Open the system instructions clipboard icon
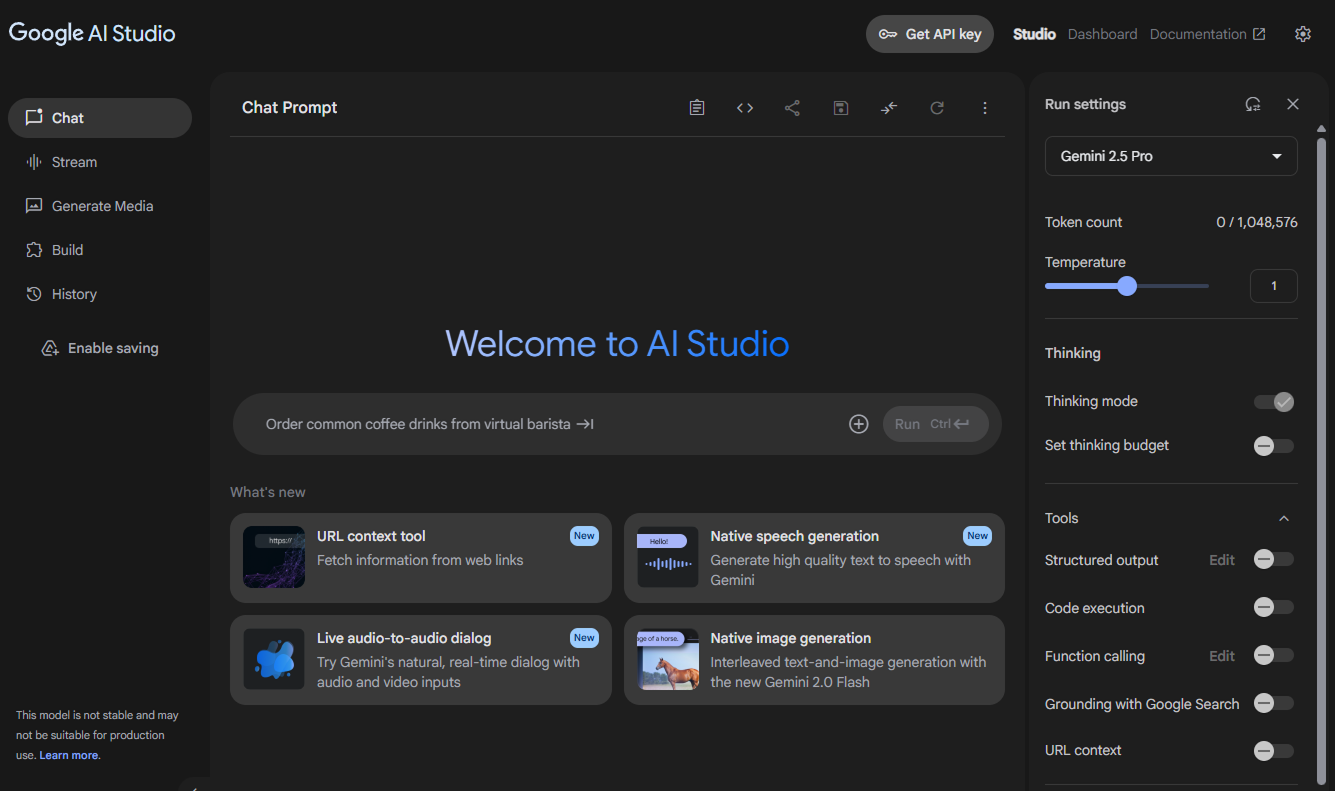Image resolution: width=1335 pixels, height=791 pixels. click(x=697, y=108)
